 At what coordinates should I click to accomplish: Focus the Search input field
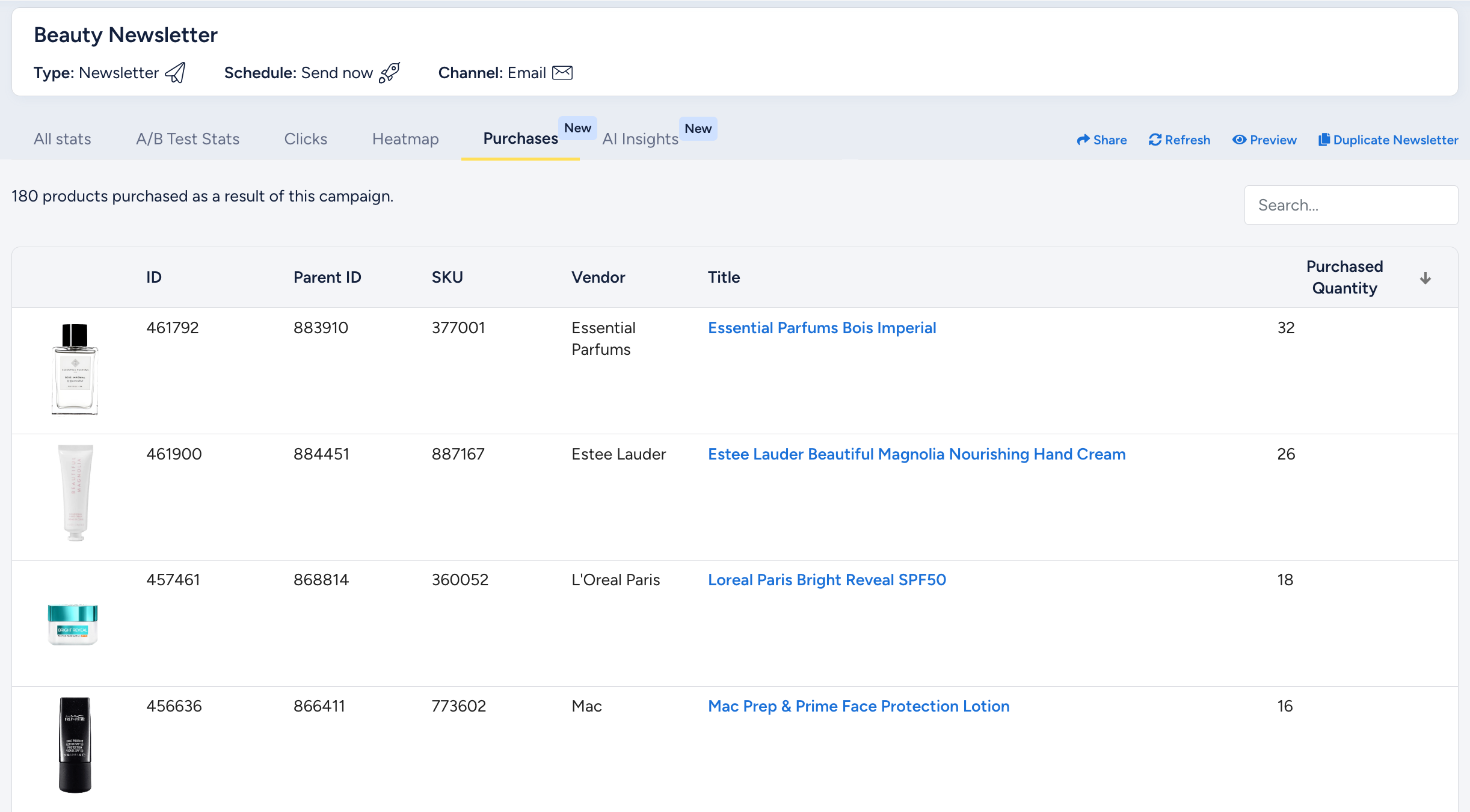click(1351, 205)
